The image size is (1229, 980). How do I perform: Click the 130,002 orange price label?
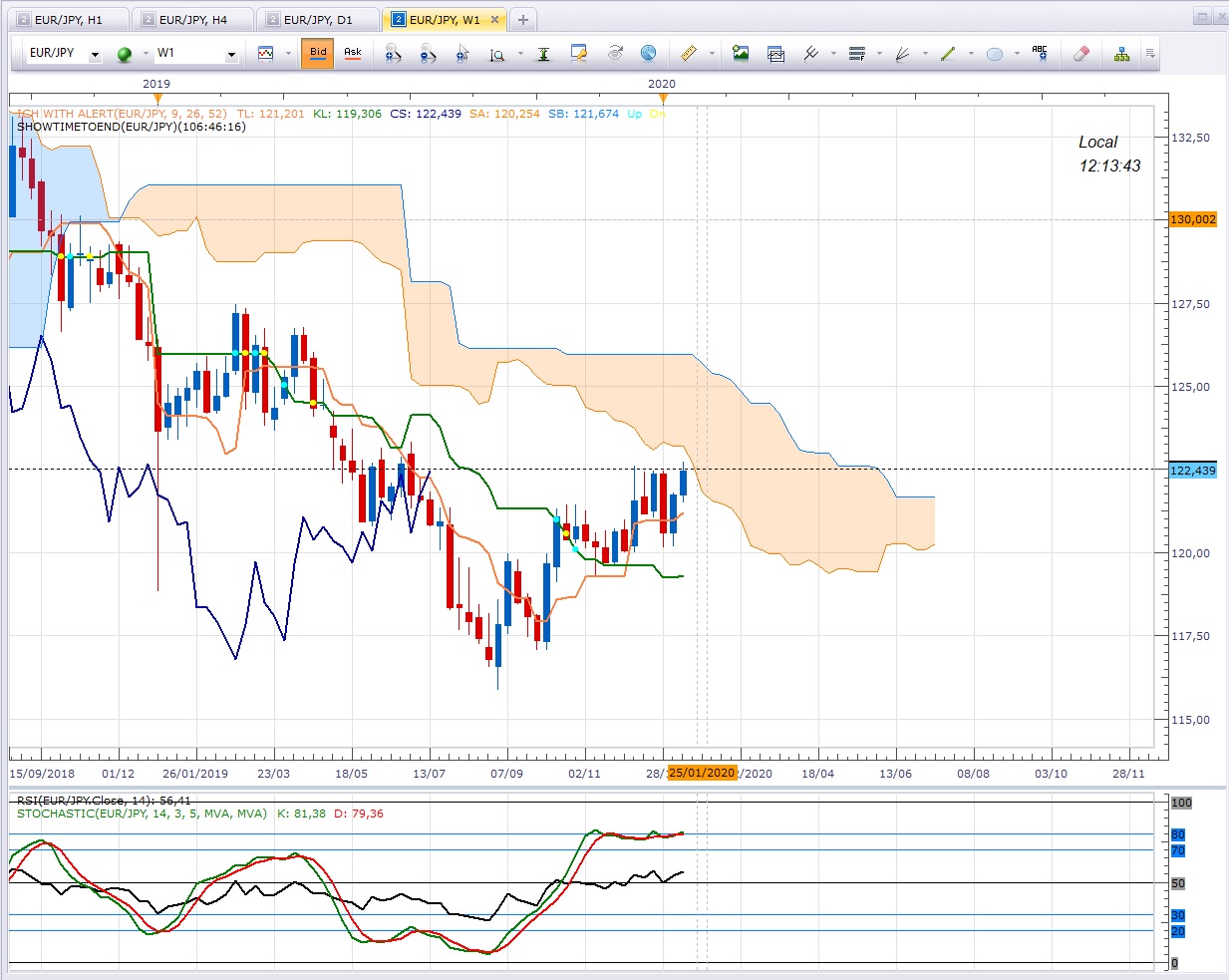tap(1192, 219)
